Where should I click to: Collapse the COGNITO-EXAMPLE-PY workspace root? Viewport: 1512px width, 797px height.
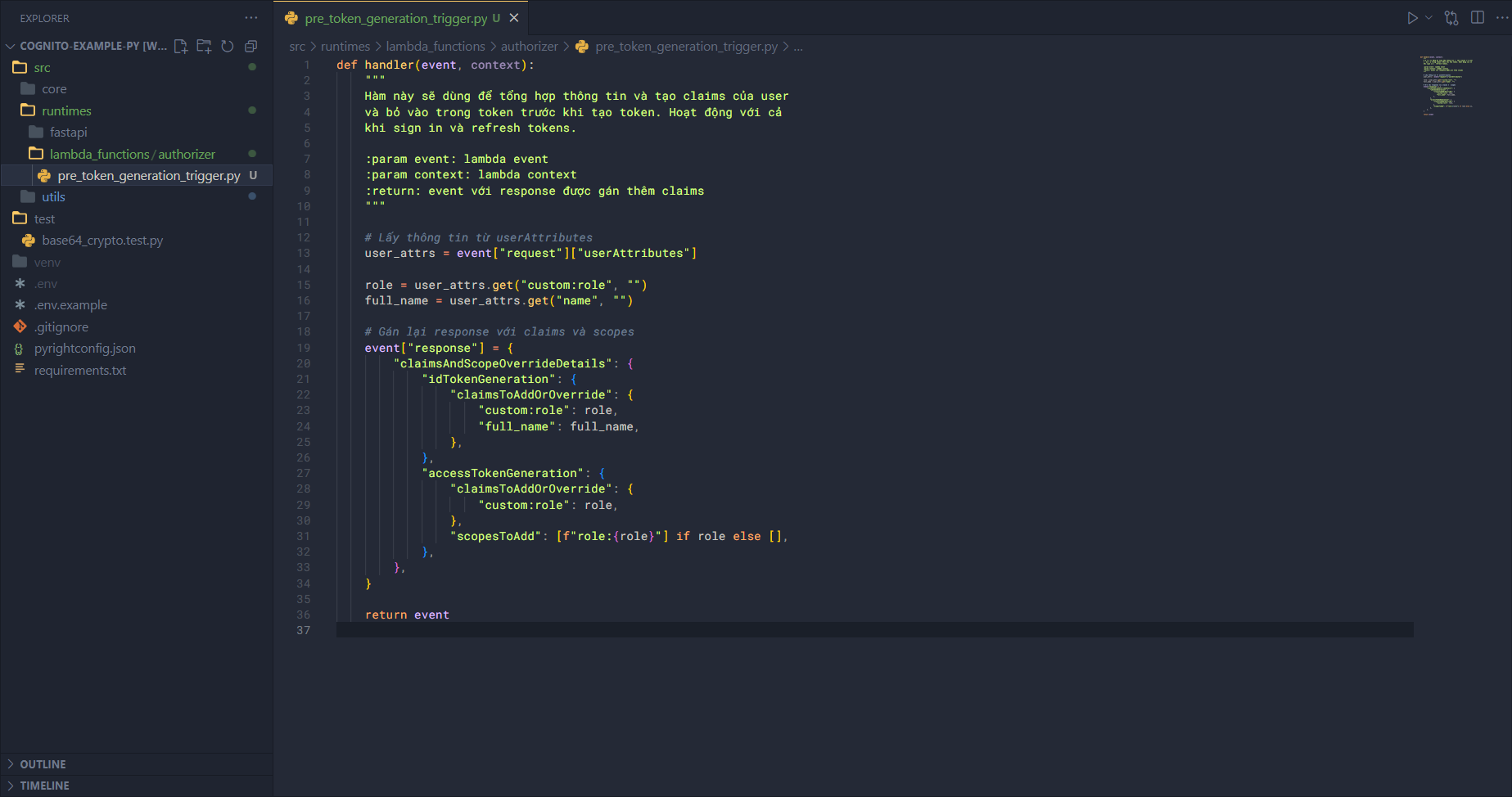[11, 47]
